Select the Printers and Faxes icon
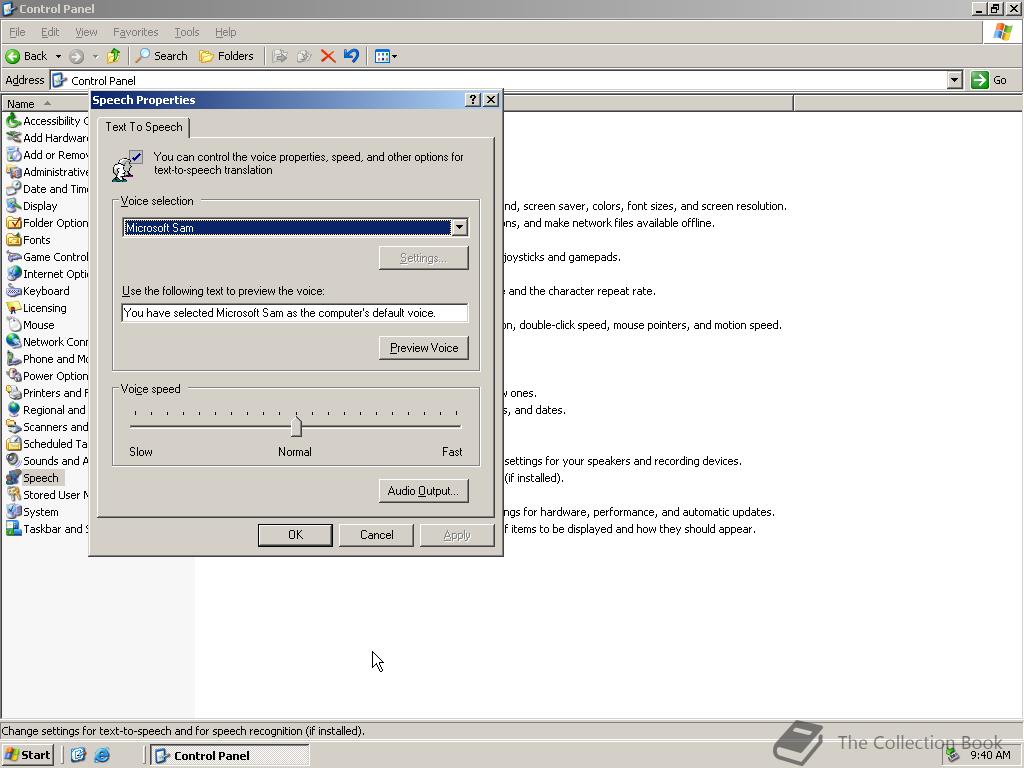 pos(13,392)
